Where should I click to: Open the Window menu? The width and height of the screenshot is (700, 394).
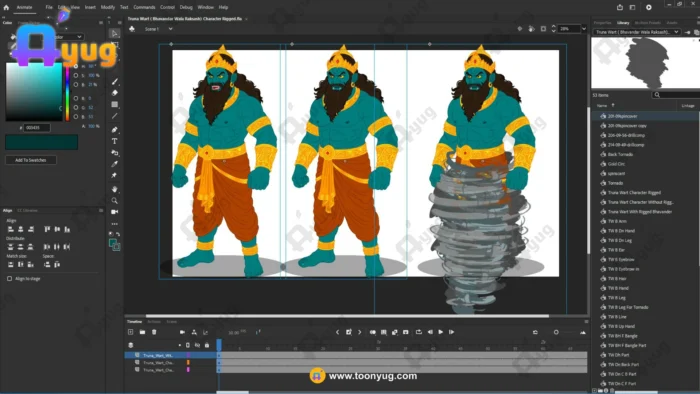pyautogui.click(x=205, y=7)
